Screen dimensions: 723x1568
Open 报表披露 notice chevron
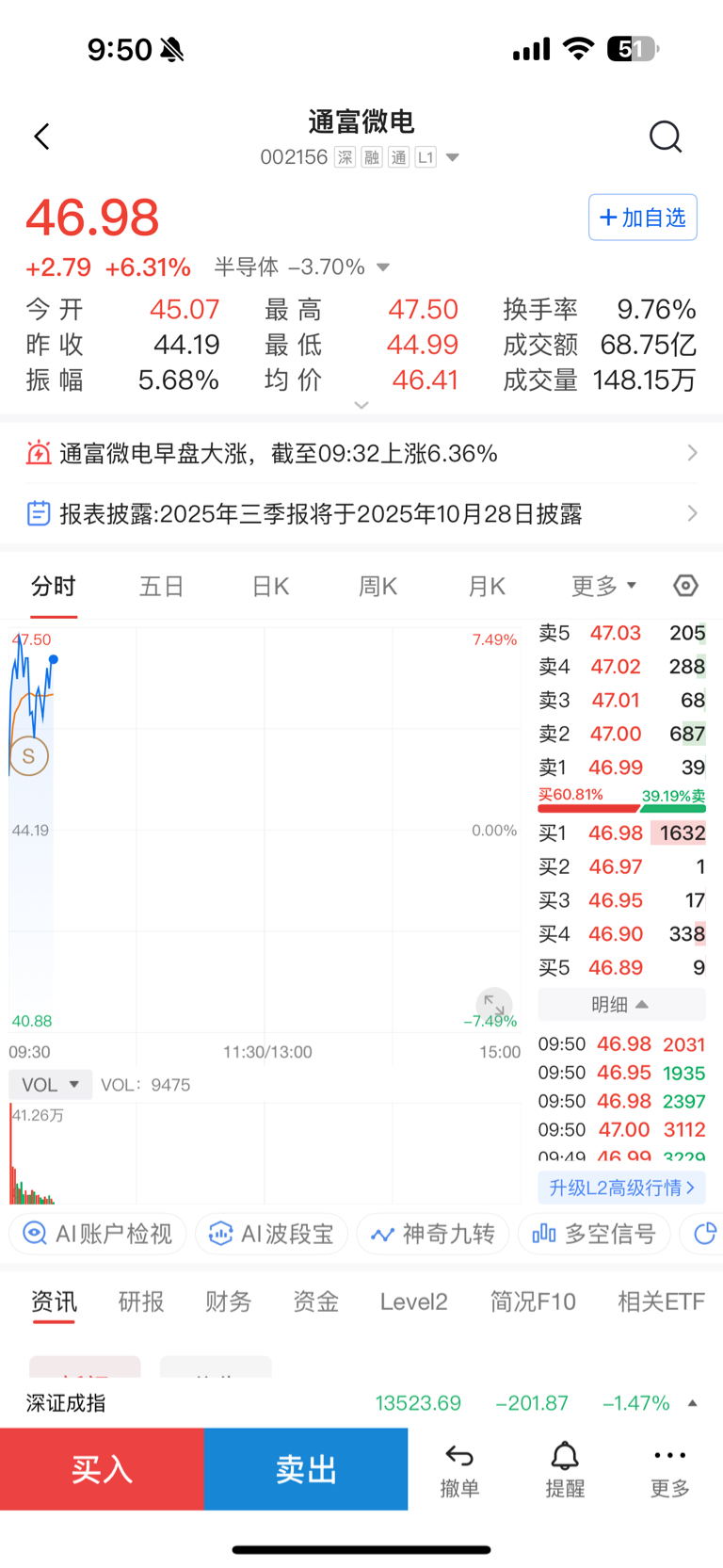coord(693,513)
